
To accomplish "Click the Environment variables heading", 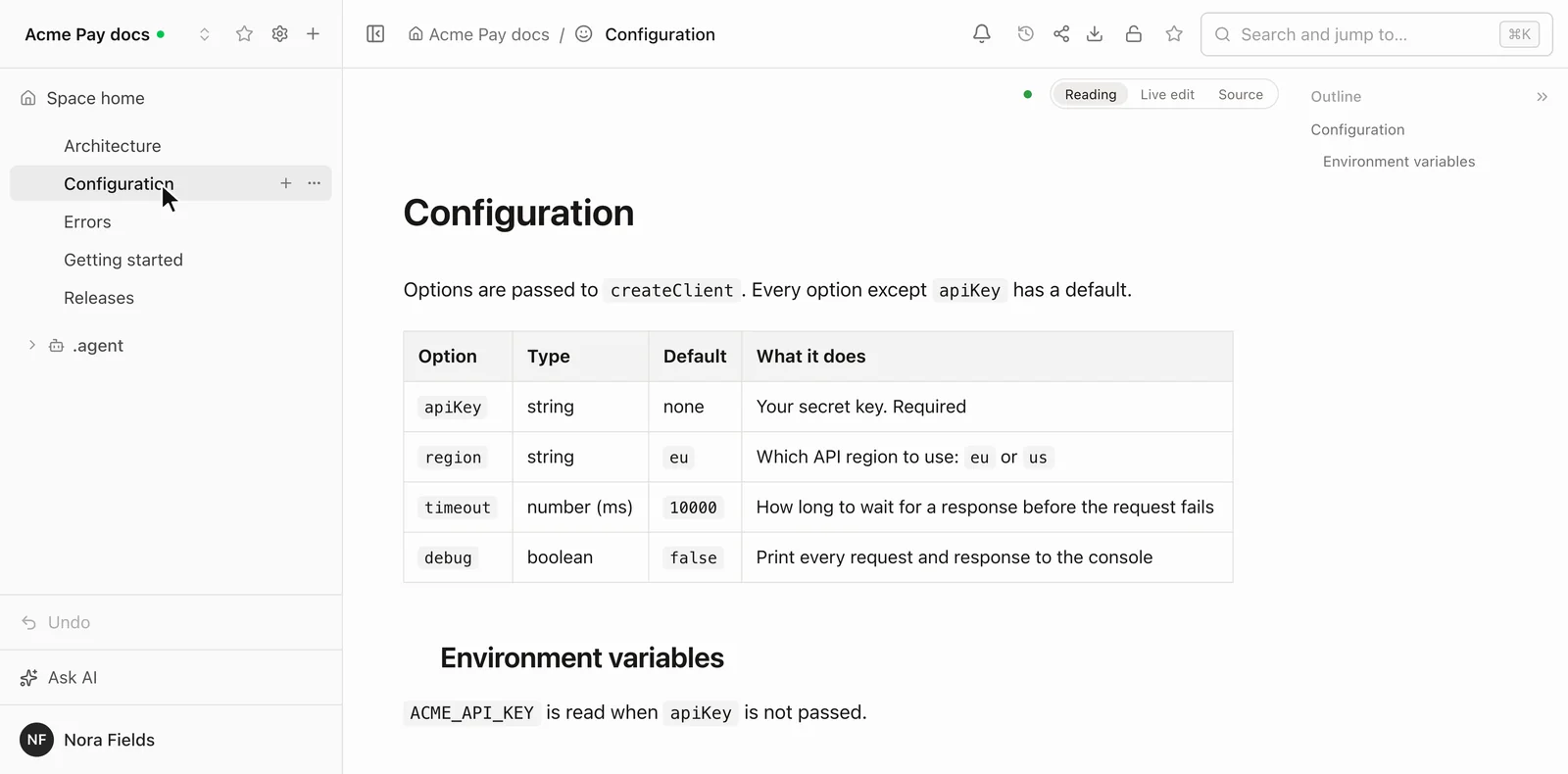I will pos(582,657).
